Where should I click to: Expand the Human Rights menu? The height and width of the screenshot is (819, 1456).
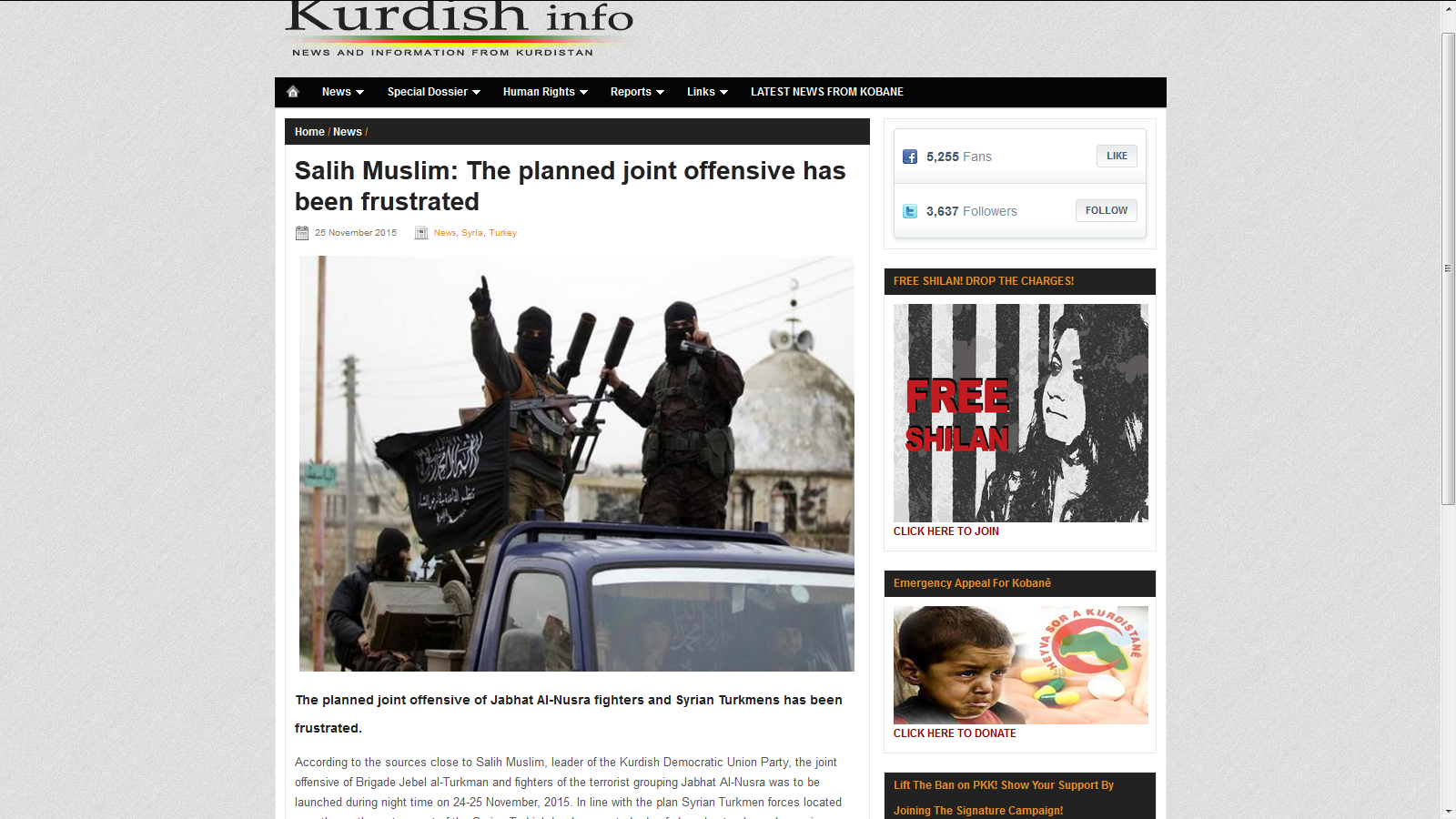(x=545, y=92)
